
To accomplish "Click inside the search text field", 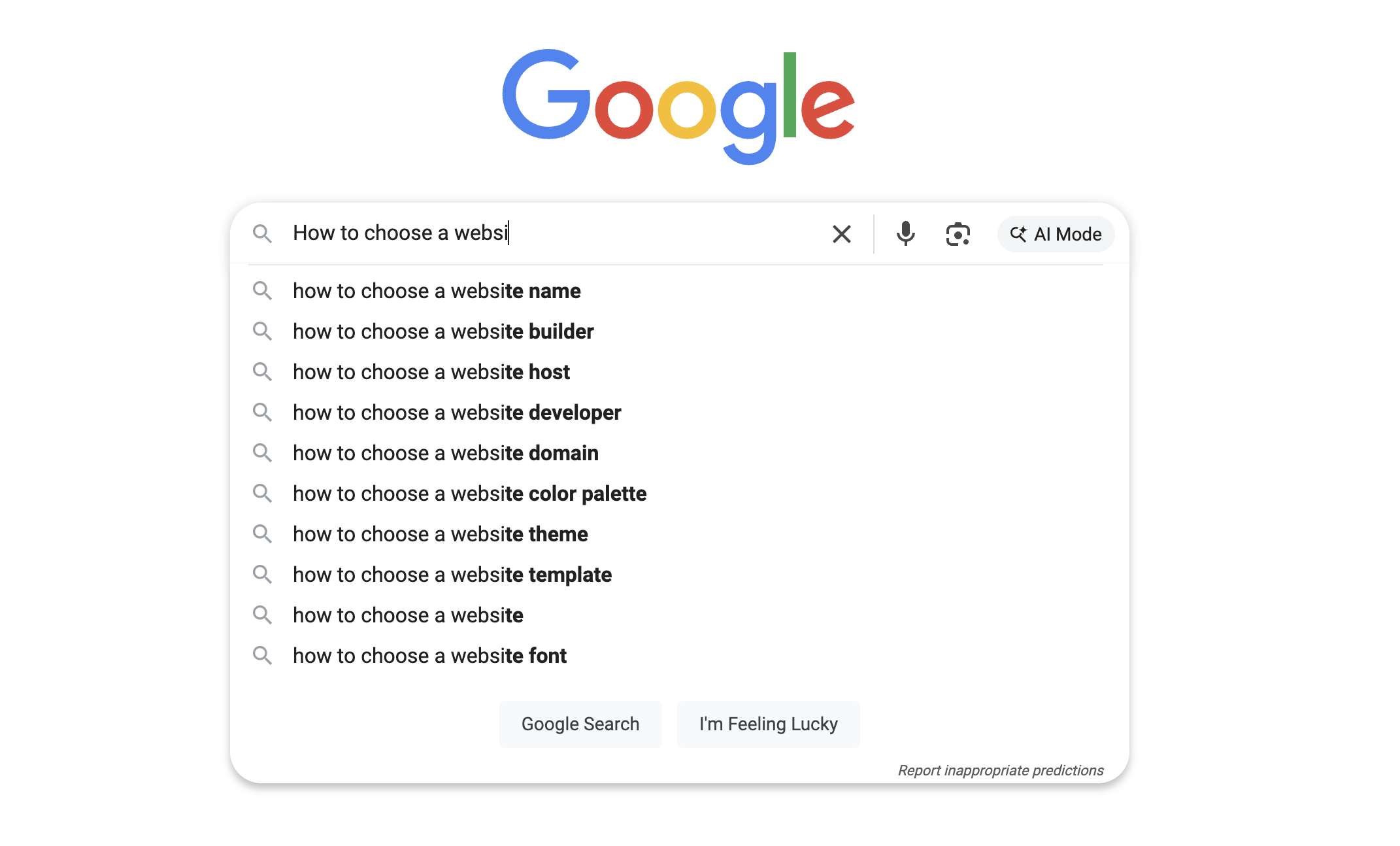I will click(x=554, y=233).
